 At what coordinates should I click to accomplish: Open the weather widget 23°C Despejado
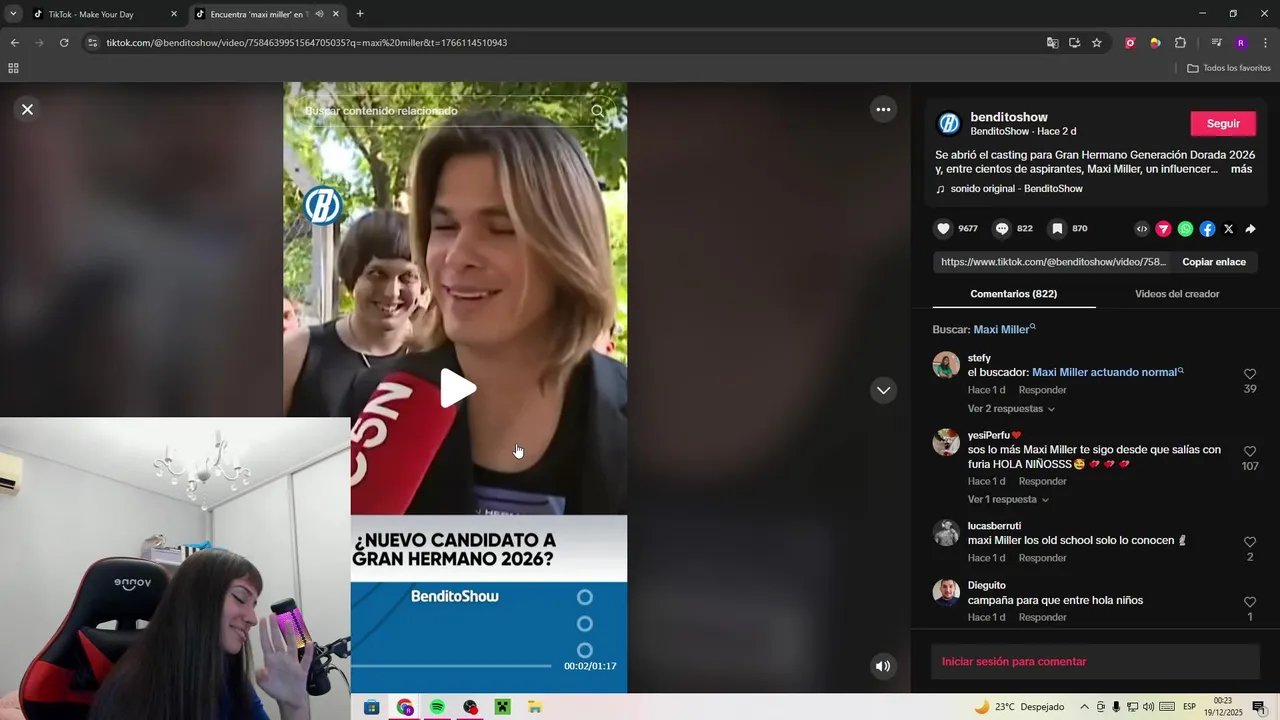pyautogui.click(x=1019, y=707)
